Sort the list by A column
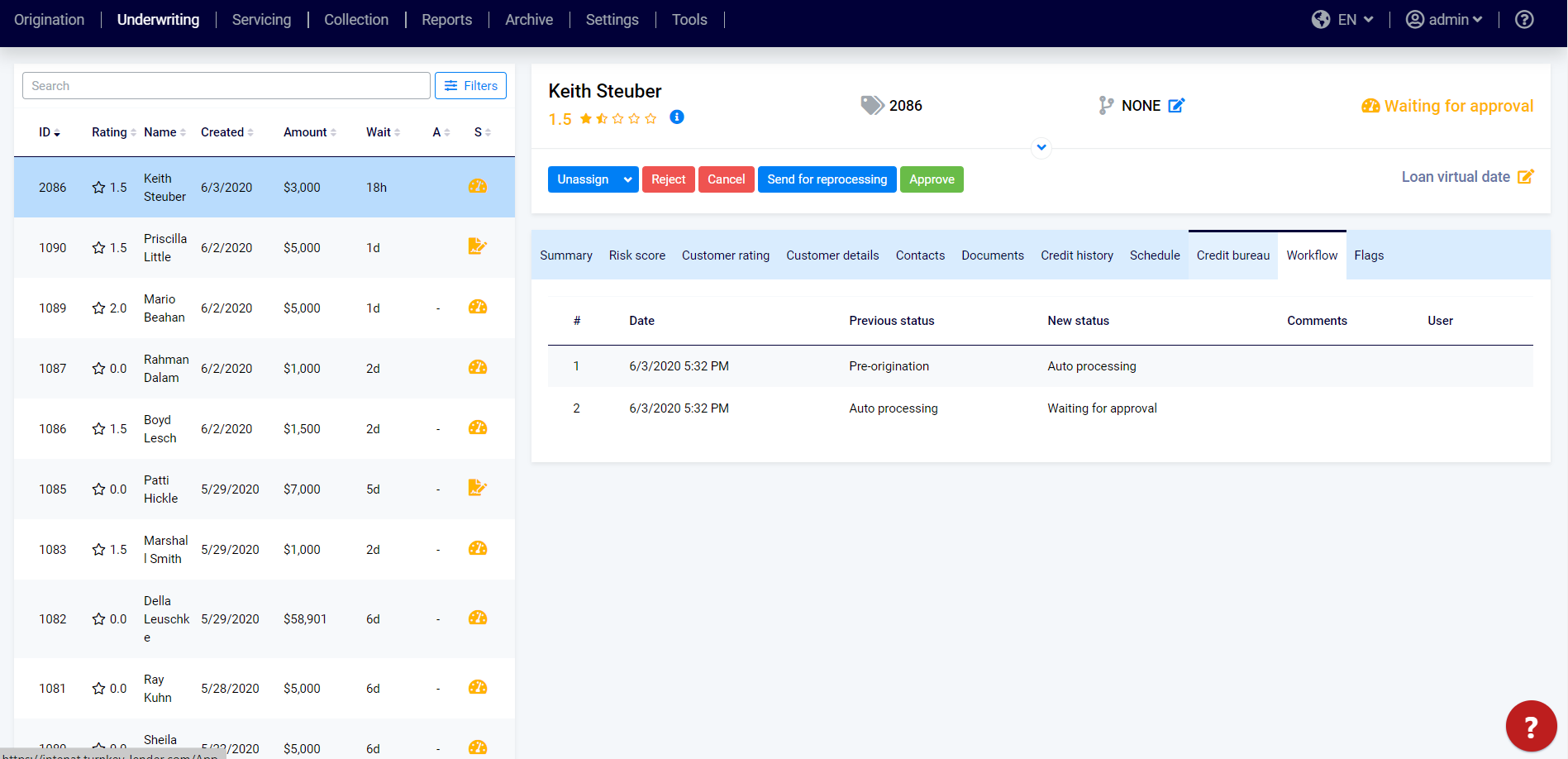 tap(441, 132)
